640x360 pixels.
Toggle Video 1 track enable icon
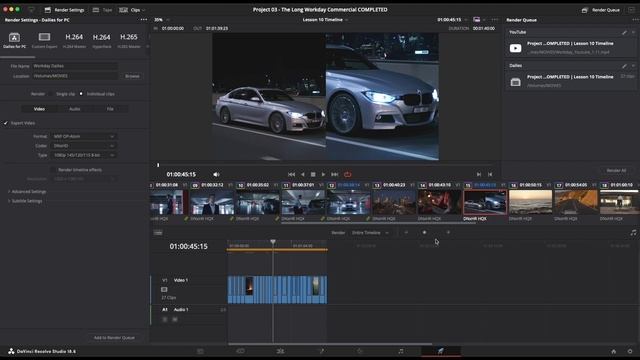point(164,289)
